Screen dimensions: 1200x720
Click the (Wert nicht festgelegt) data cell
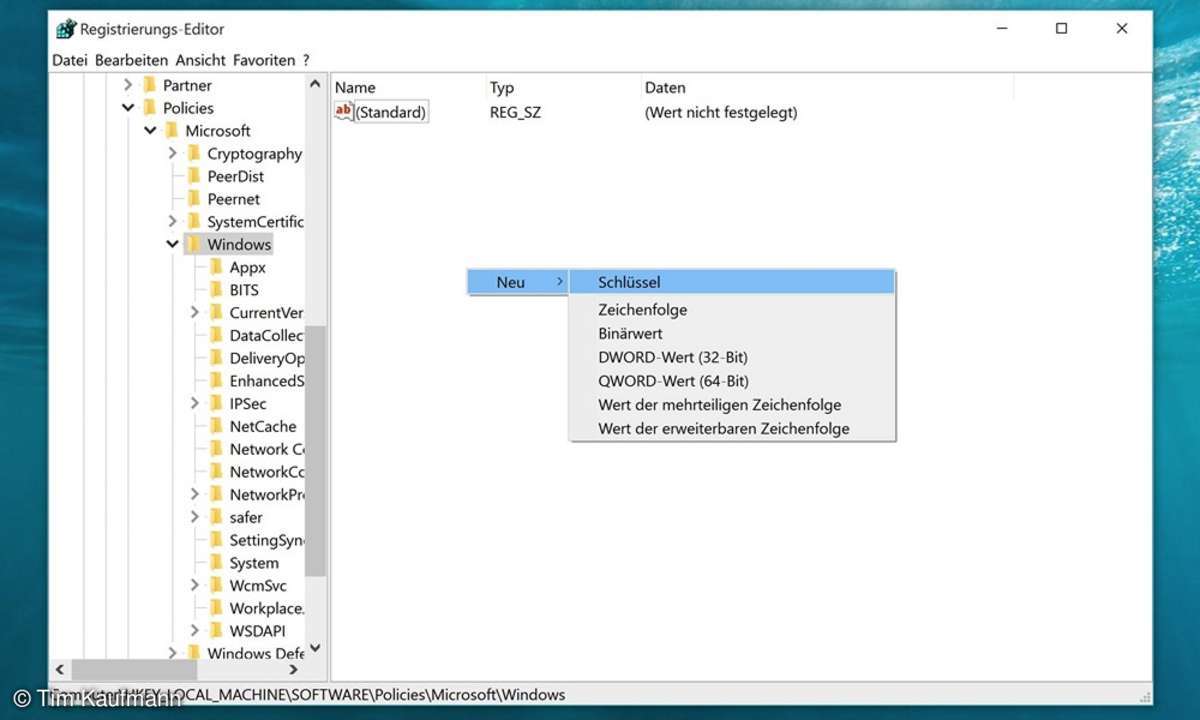click(721, 112)
